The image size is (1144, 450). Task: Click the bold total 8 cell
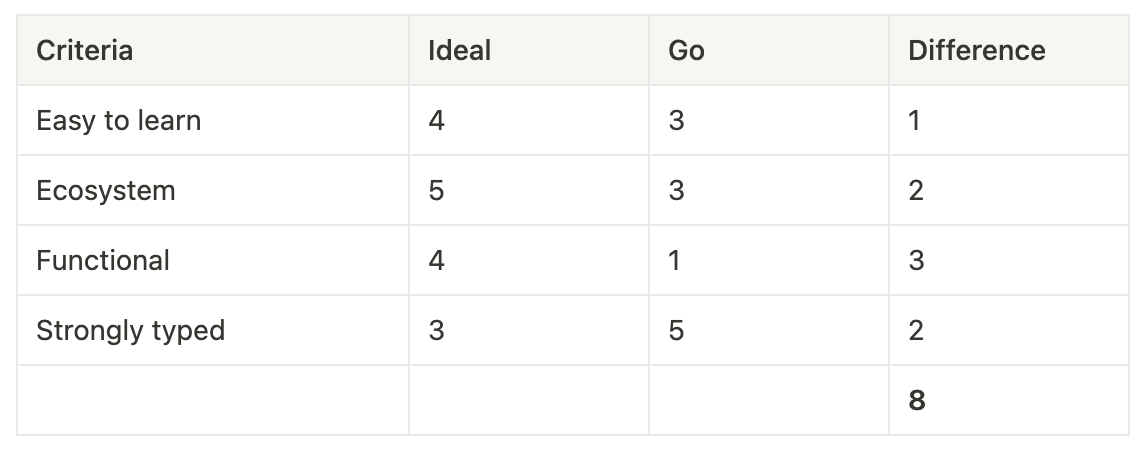coord(1009,400)
